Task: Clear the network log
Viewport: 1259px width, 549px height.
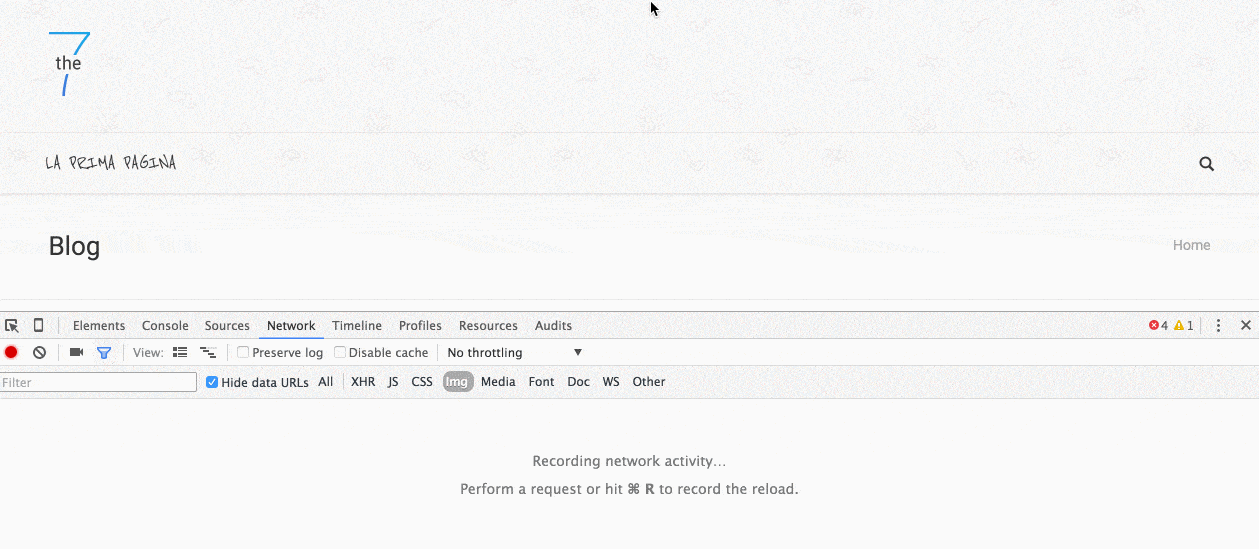Action: tap(40, 353)
